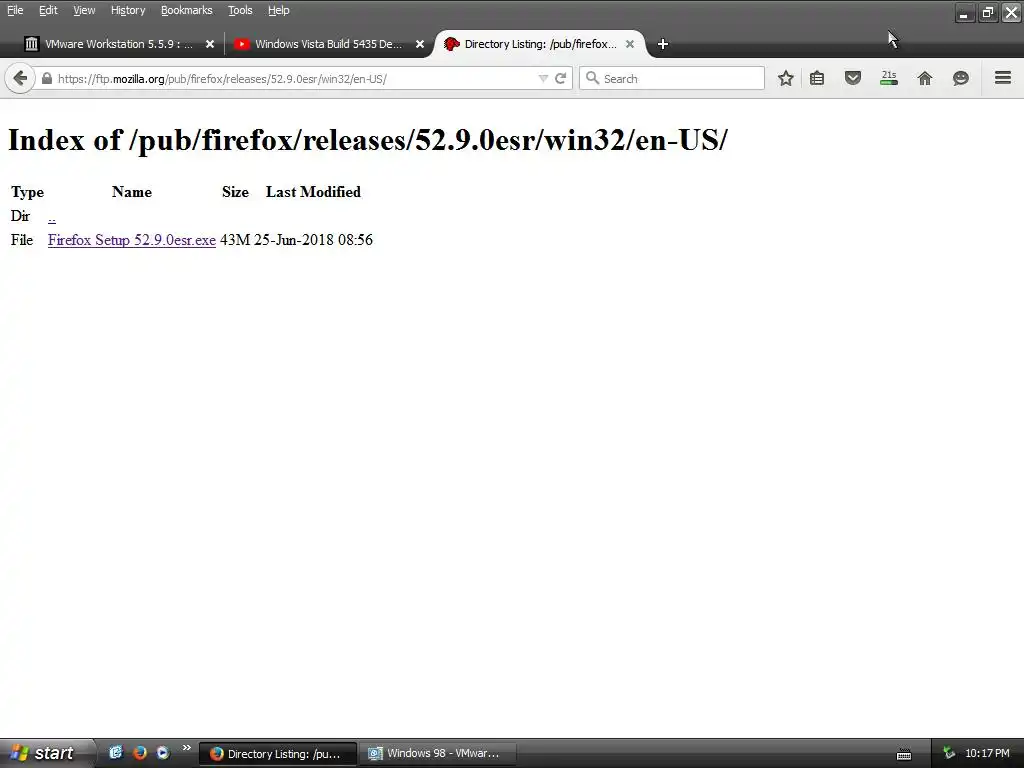Click the 'File' type cell
1024x768 pixels.
click(22, 240)
